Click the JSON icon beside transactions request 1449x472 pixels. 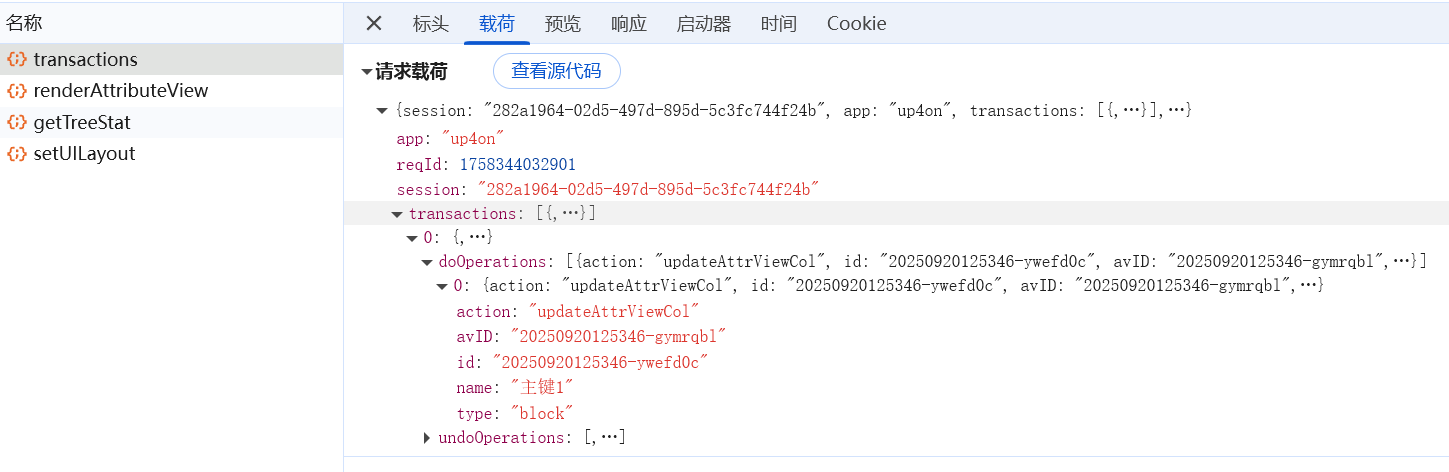(16, 59)
